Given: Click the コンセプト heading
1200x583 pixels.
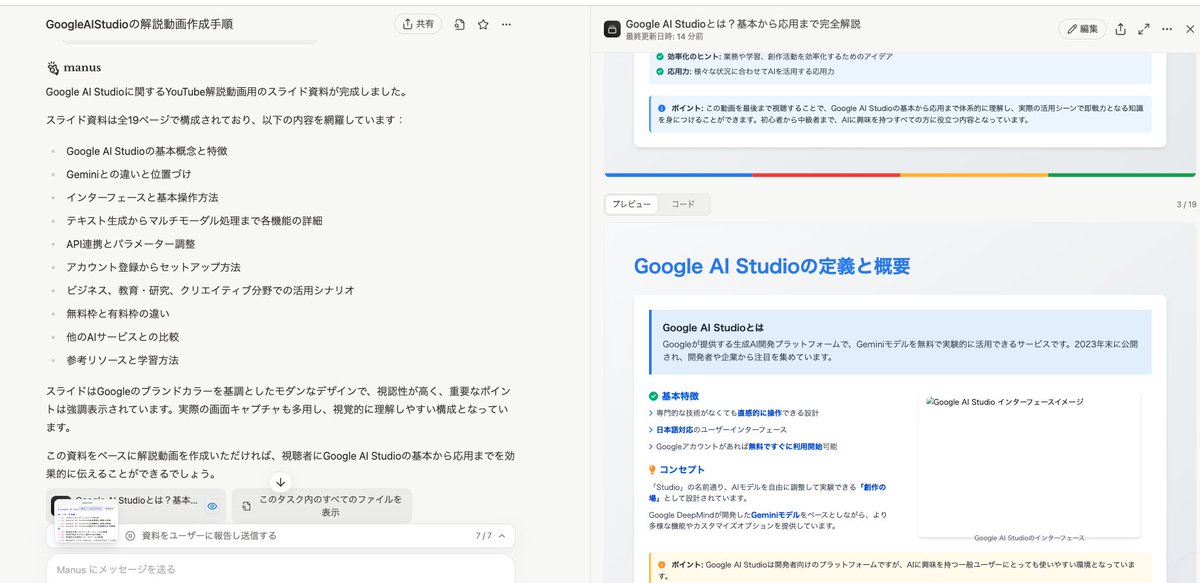Looking at the screenshot, I should point(683,469).
